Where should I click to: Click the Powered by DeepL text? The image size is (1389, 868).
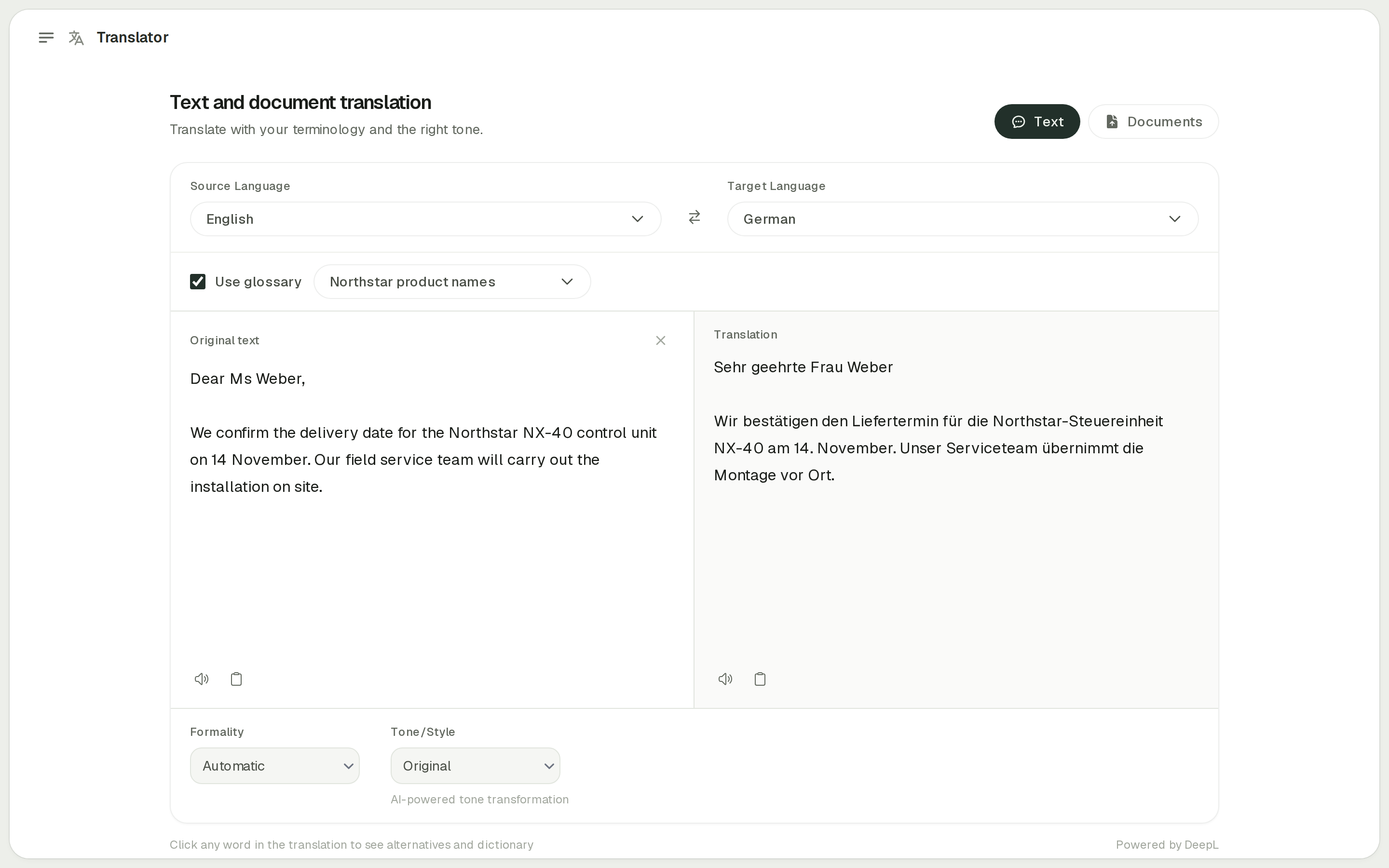tap(1167, 844)
